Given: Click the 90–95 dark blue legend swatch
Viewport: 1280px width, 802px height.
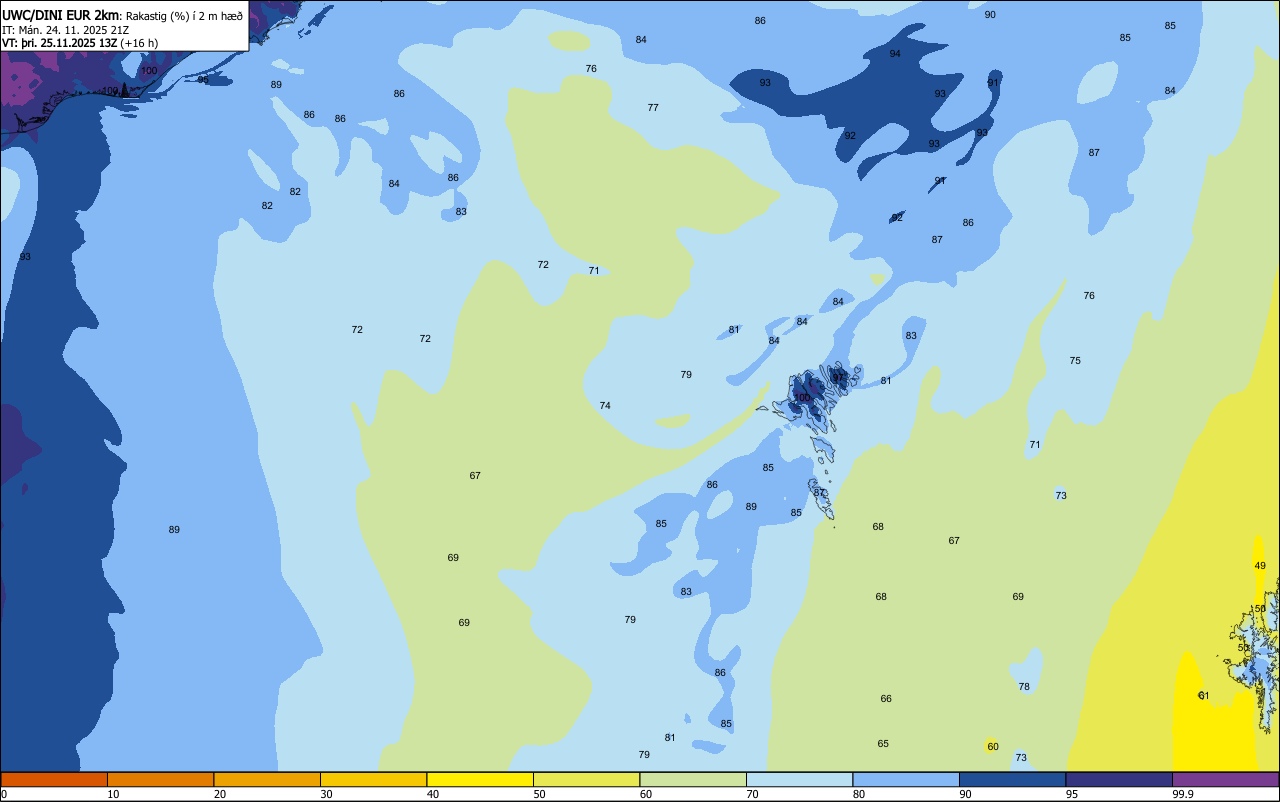Looking at the screenshot, I should click(x=1012, y=779).
